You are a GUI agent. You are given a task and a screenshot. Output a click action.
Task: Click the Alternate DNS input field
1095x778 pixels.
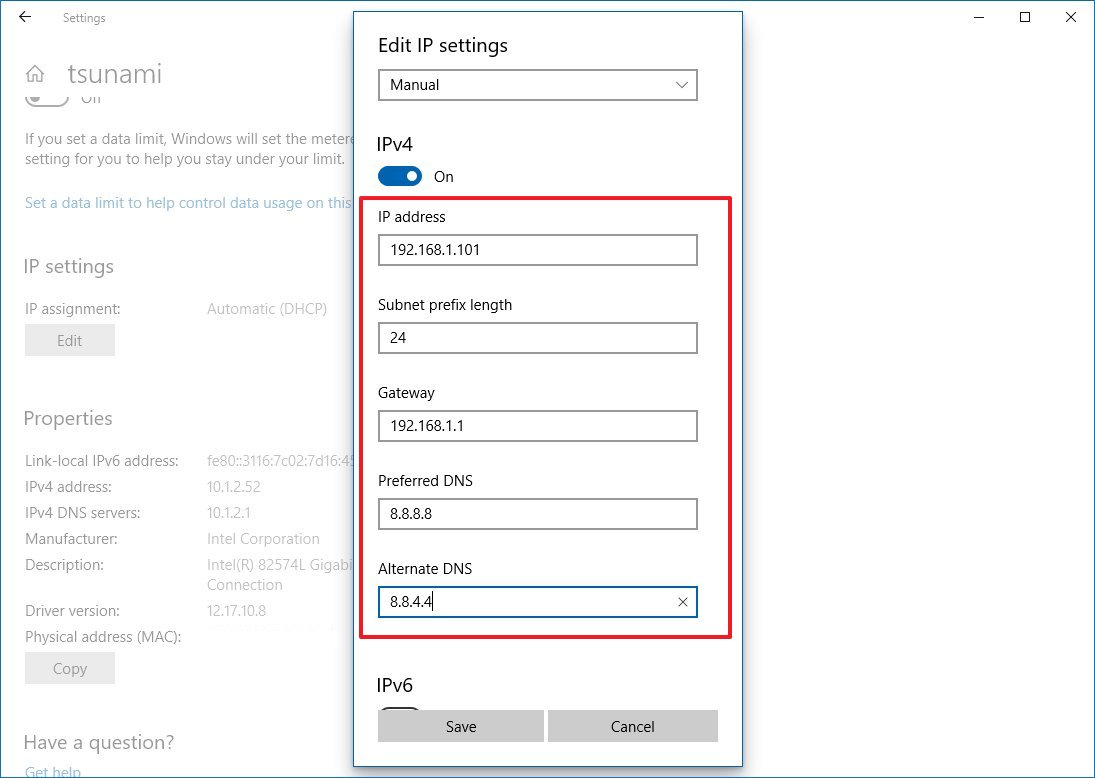tap(538, 602)
